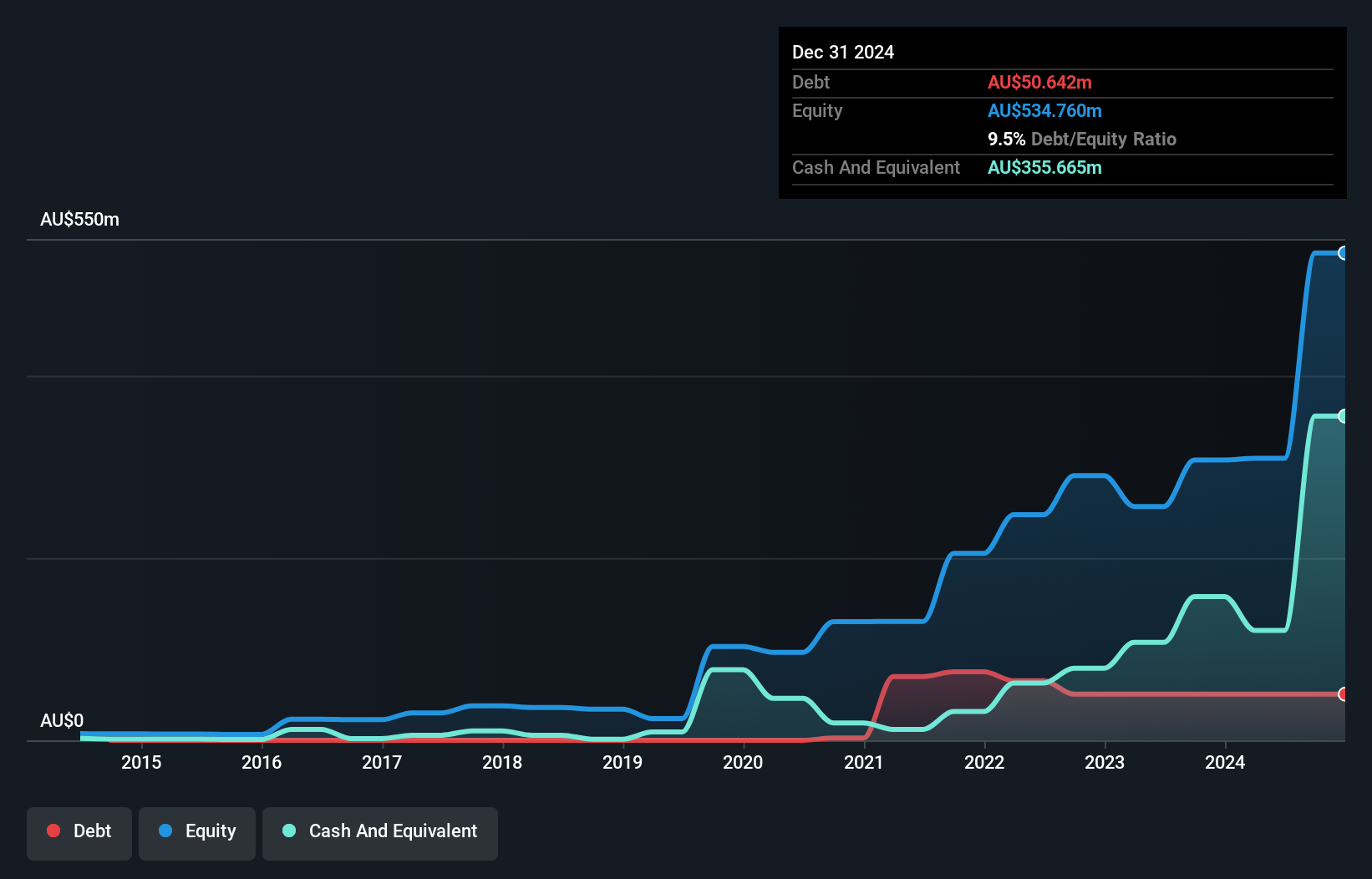Click the 2017 x-axis label
The height and width of the screenshot is (879, 1372).
[x=382, y=762]
